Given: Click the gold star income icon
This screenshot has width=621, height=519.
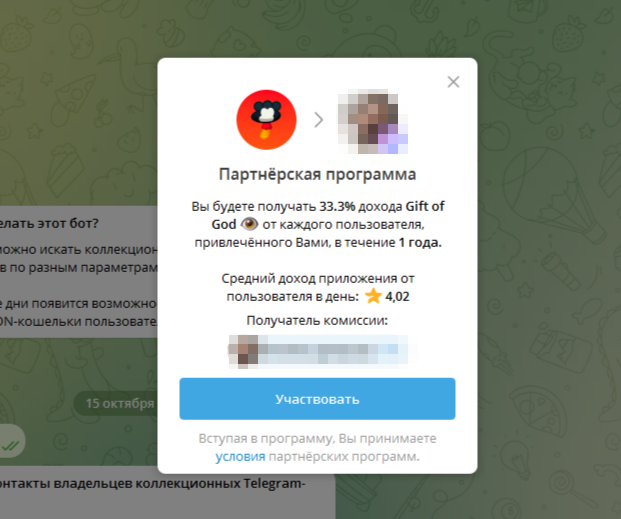Looking at the screenshot, I should [373, 296].
